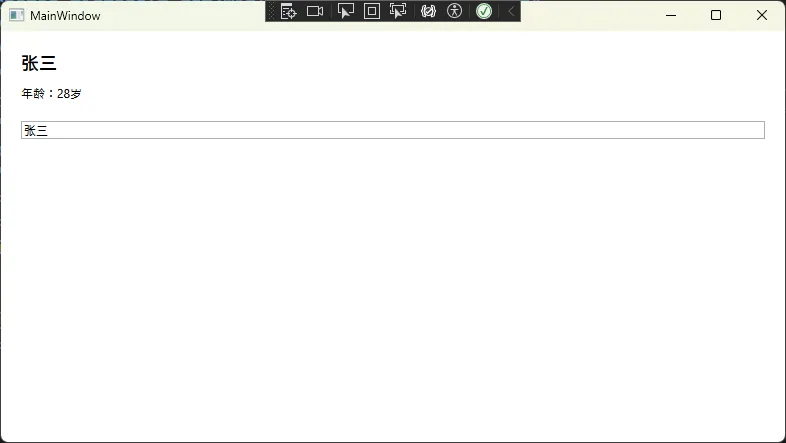
Task: Click the MainWindow title text
Action: (x=65, y=16)
